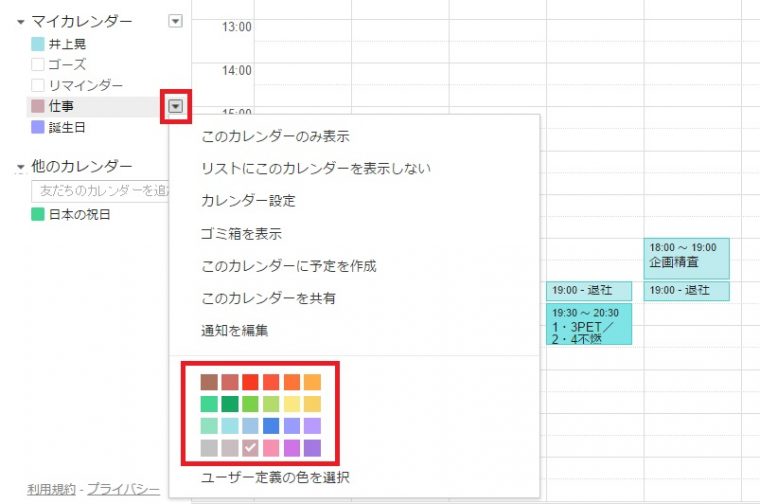
Task: Choose the golden yellow color swatch
Action: 313,404
